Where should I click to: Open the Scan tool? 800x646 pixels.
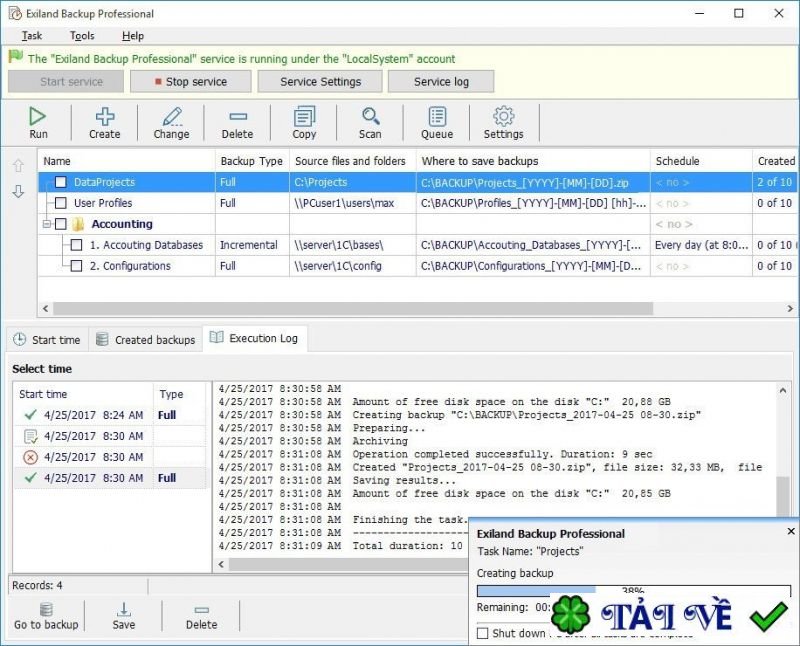click(x=370, y=122)
